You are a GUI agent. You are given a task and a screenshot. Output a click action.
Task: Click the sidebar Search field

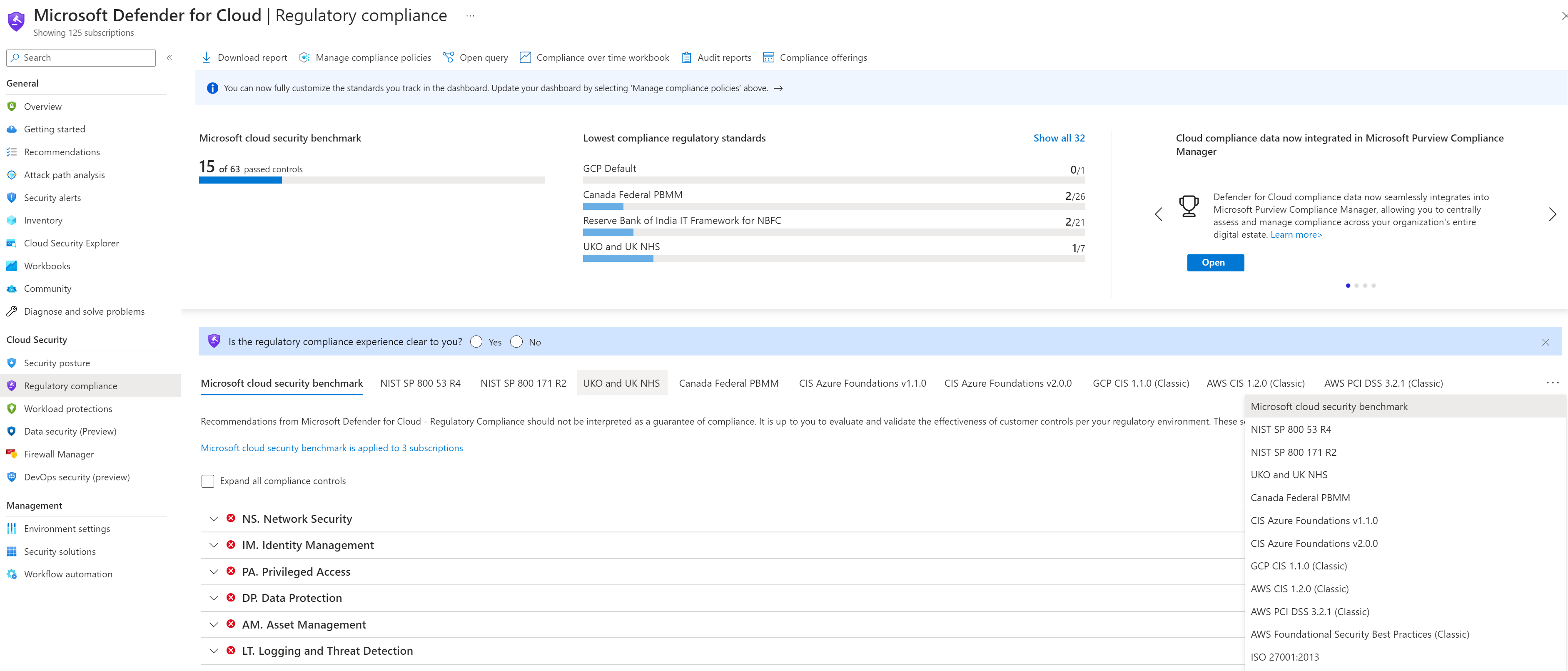pyautogui.click(x=85, y=57)
